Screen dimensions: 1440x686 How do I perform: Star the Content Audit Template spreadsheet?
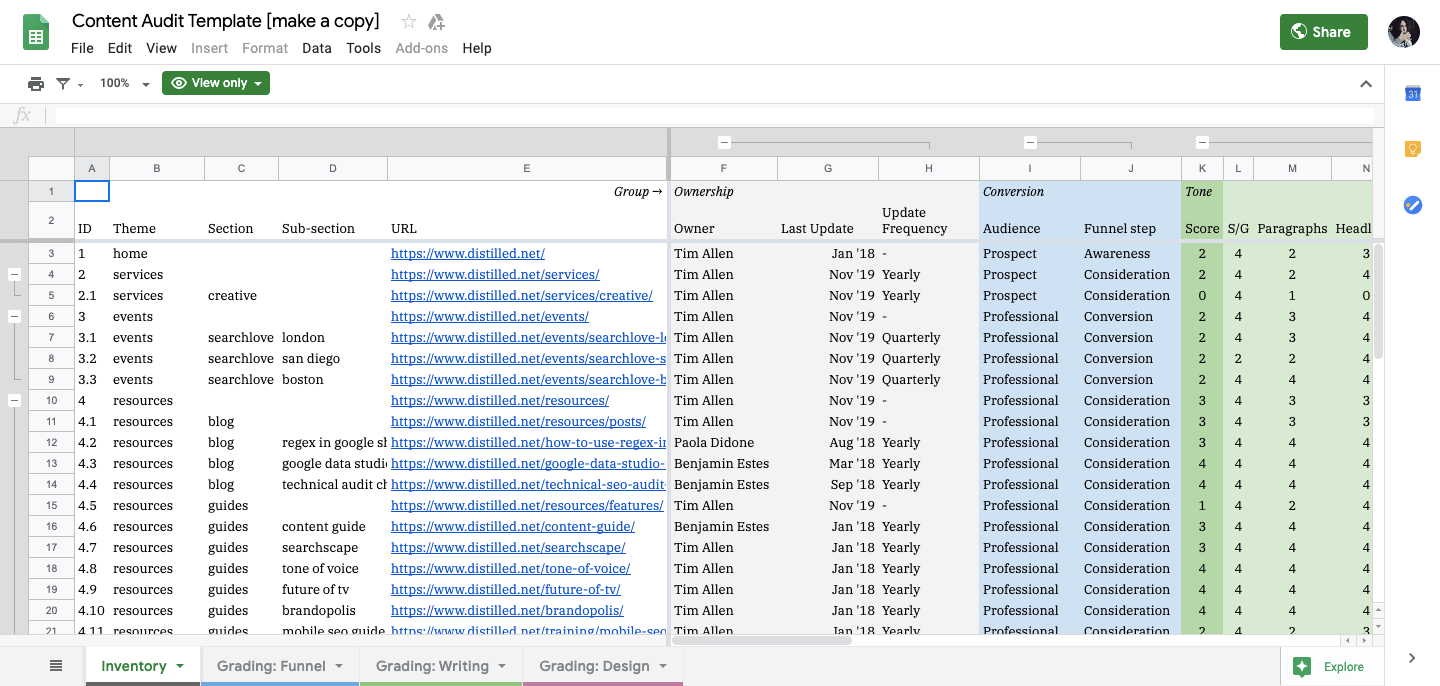tap(408, 21)
